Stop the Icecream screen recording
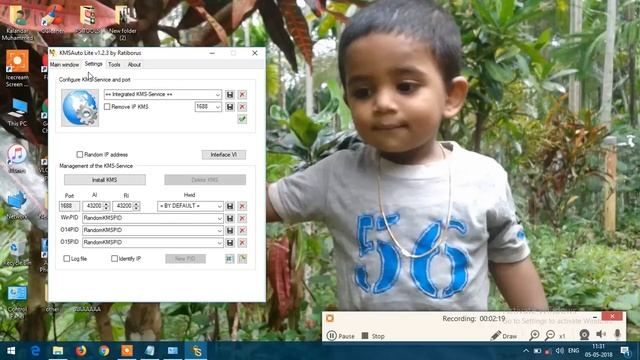Image resolution: width=640 pixels, height=360 pixels. coord(373,336)
